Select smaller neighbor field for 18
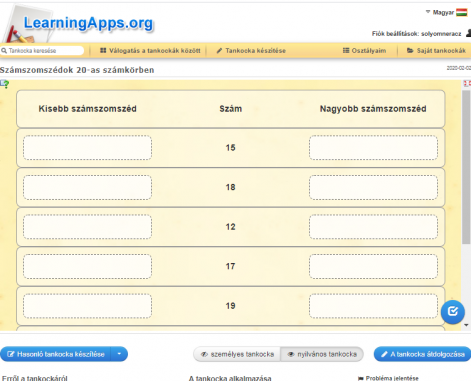Viewport: 471px width, 381px height. pyautogui.click(x=87, y=187)
